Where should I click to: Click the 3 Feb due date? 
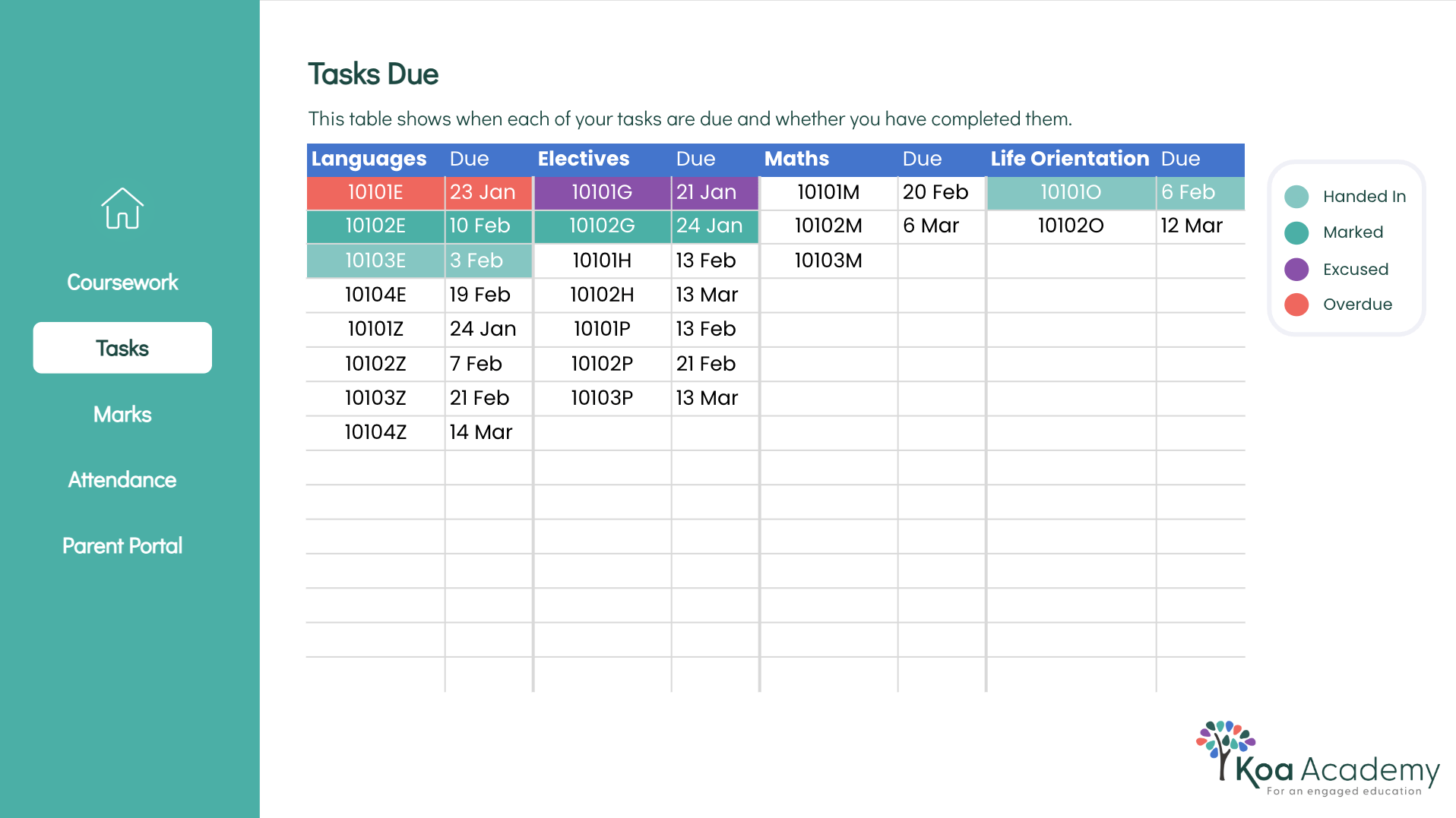point(488,261)
